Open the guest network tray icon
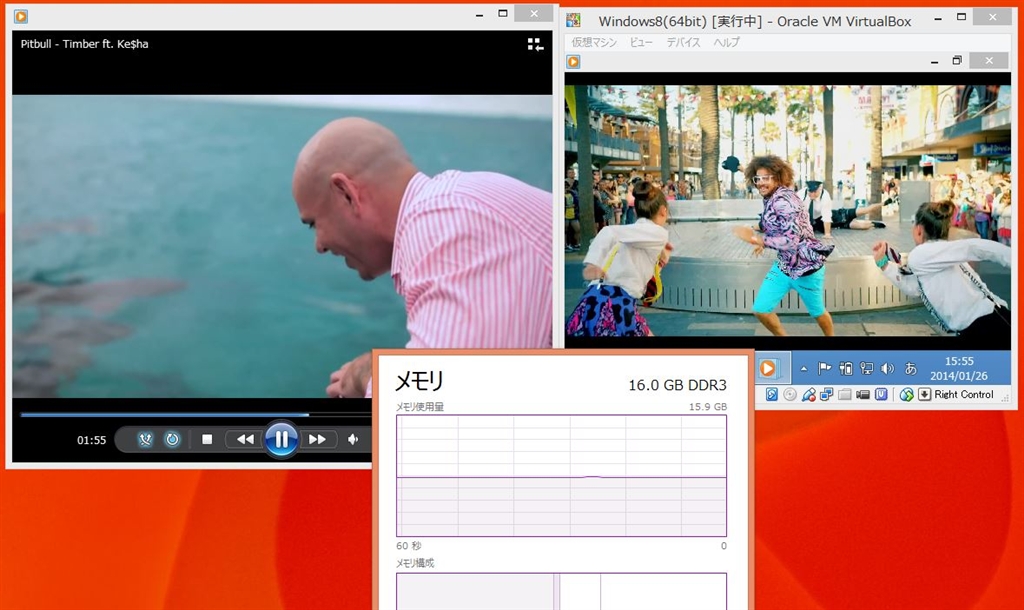Screen dimensions: 1024x610 point(867,368)
